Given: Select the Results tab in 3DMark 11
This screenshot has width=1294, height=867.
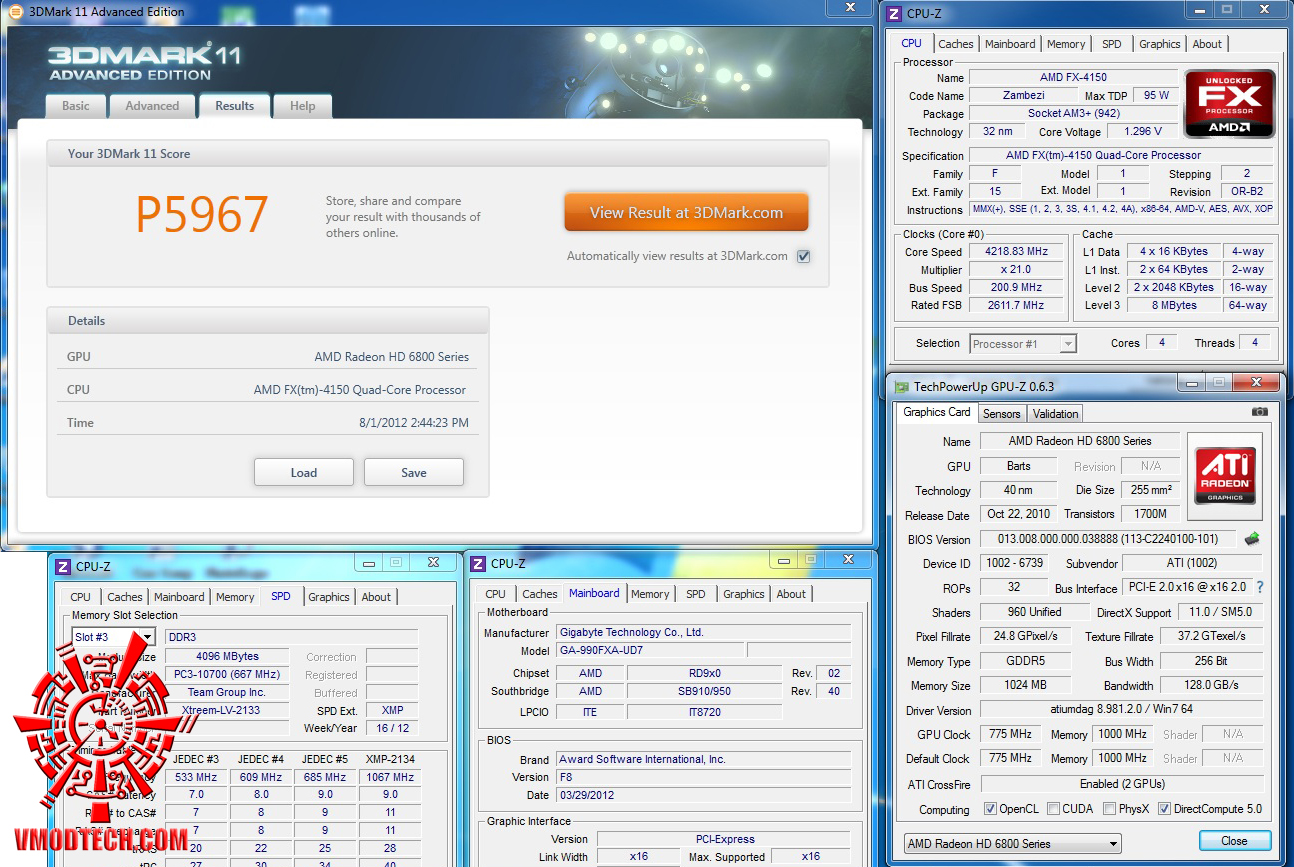Looking at the screenshot, I should click(x=235, y=106).
